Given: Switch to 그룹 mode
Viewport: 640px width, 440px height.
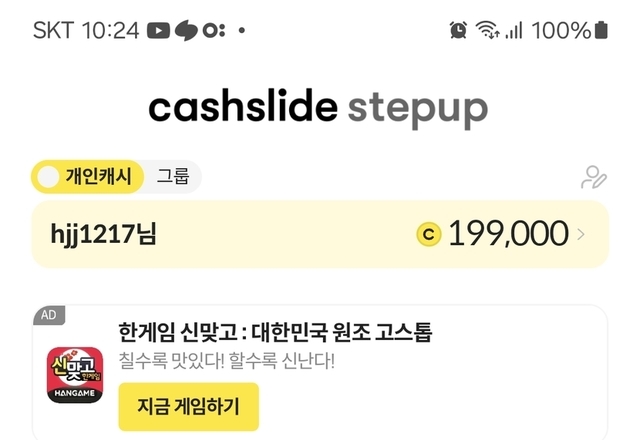Looking at the screenshot, I should [x=172, y=178].
